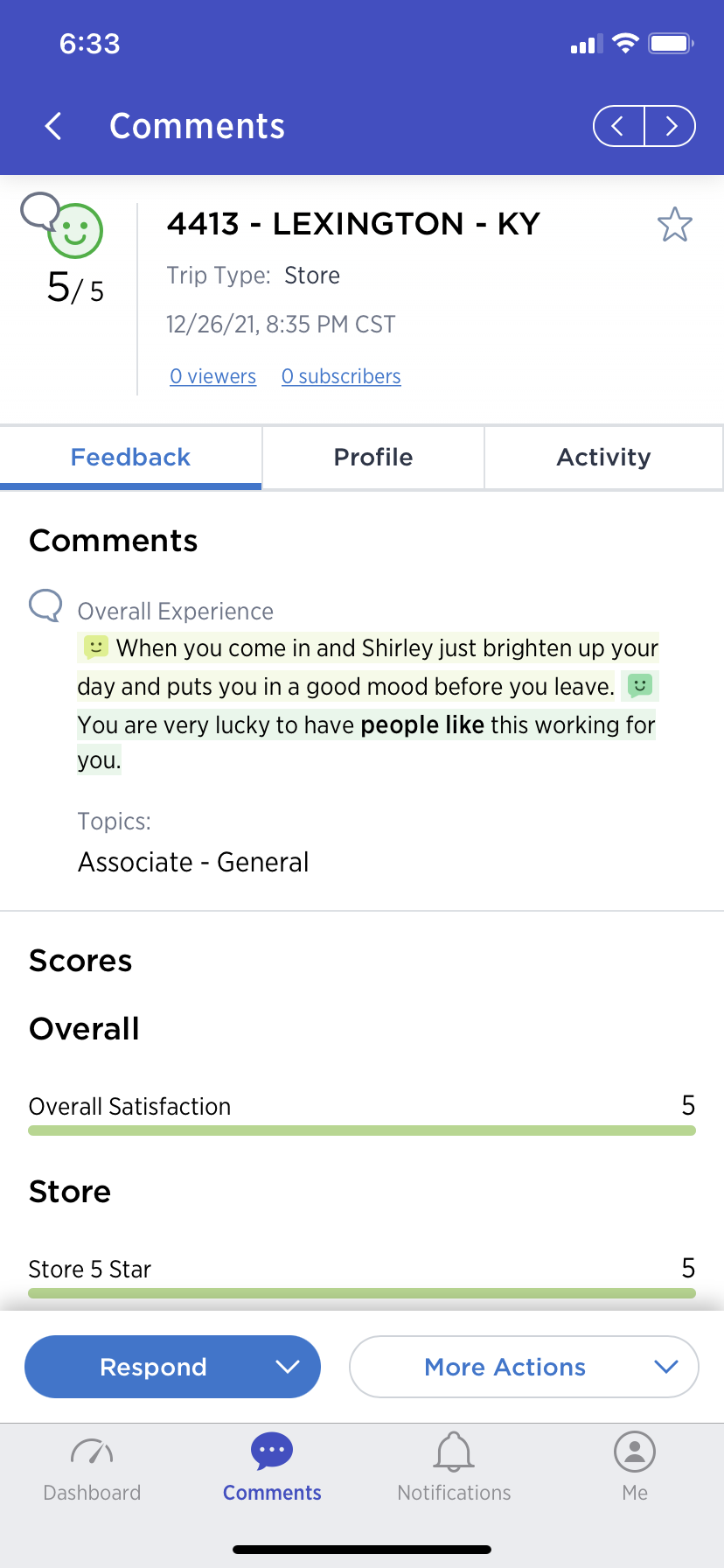Screen dimensions: 724x1568
Task: Tap the Overall Satisfaction score bar
Action: pos(362,1130)
